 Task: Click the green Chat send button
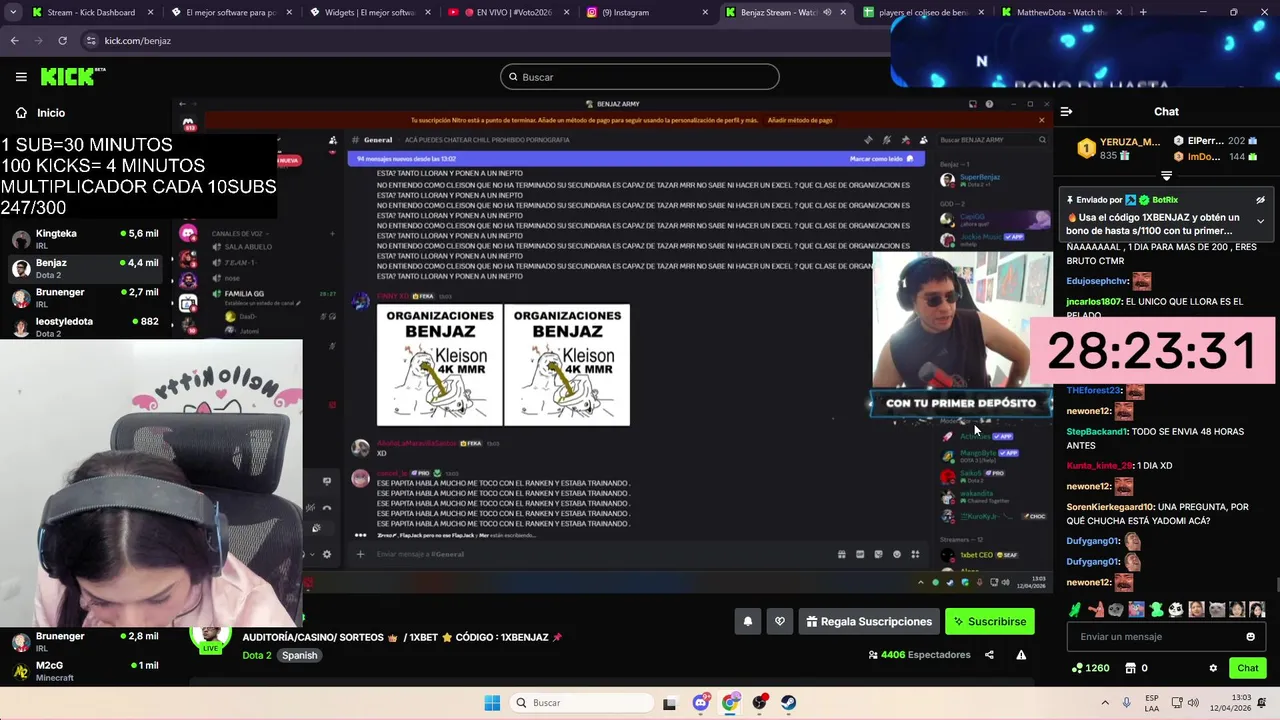tap(1247, 668)
